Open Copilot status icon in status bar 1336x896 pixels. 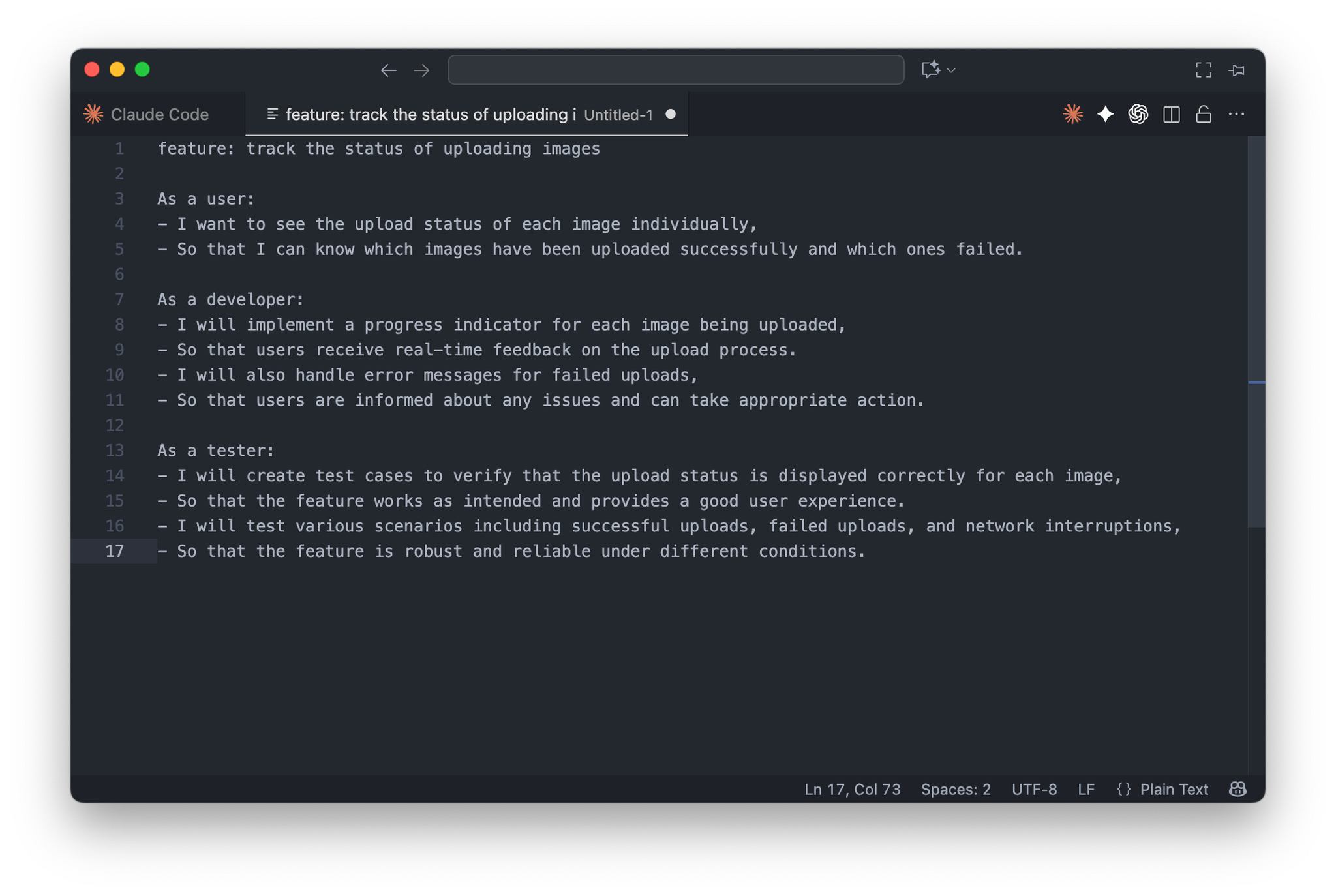pyautogui.click(x=1237, y=789)
